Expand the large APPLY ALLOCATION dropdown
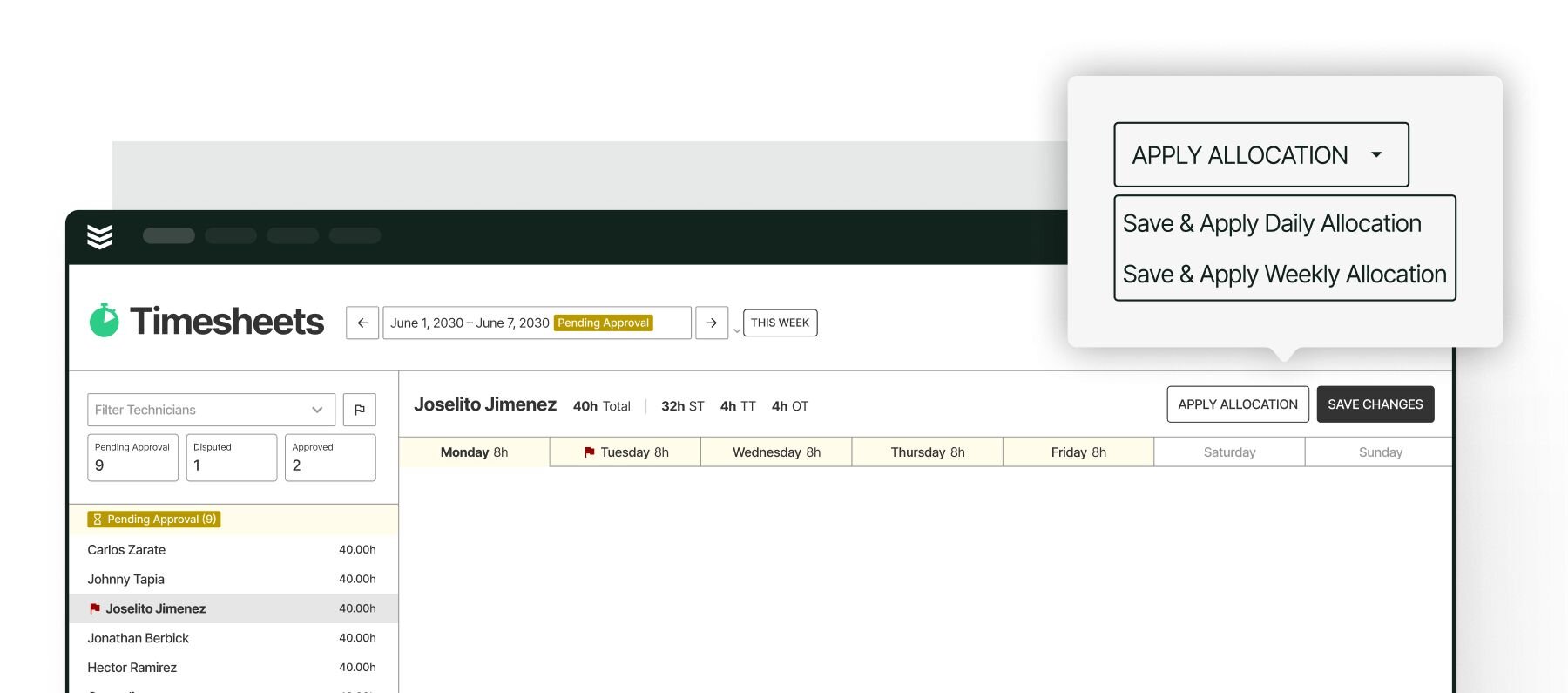This screenshot has width=1568, height=693. [1261, 154]
